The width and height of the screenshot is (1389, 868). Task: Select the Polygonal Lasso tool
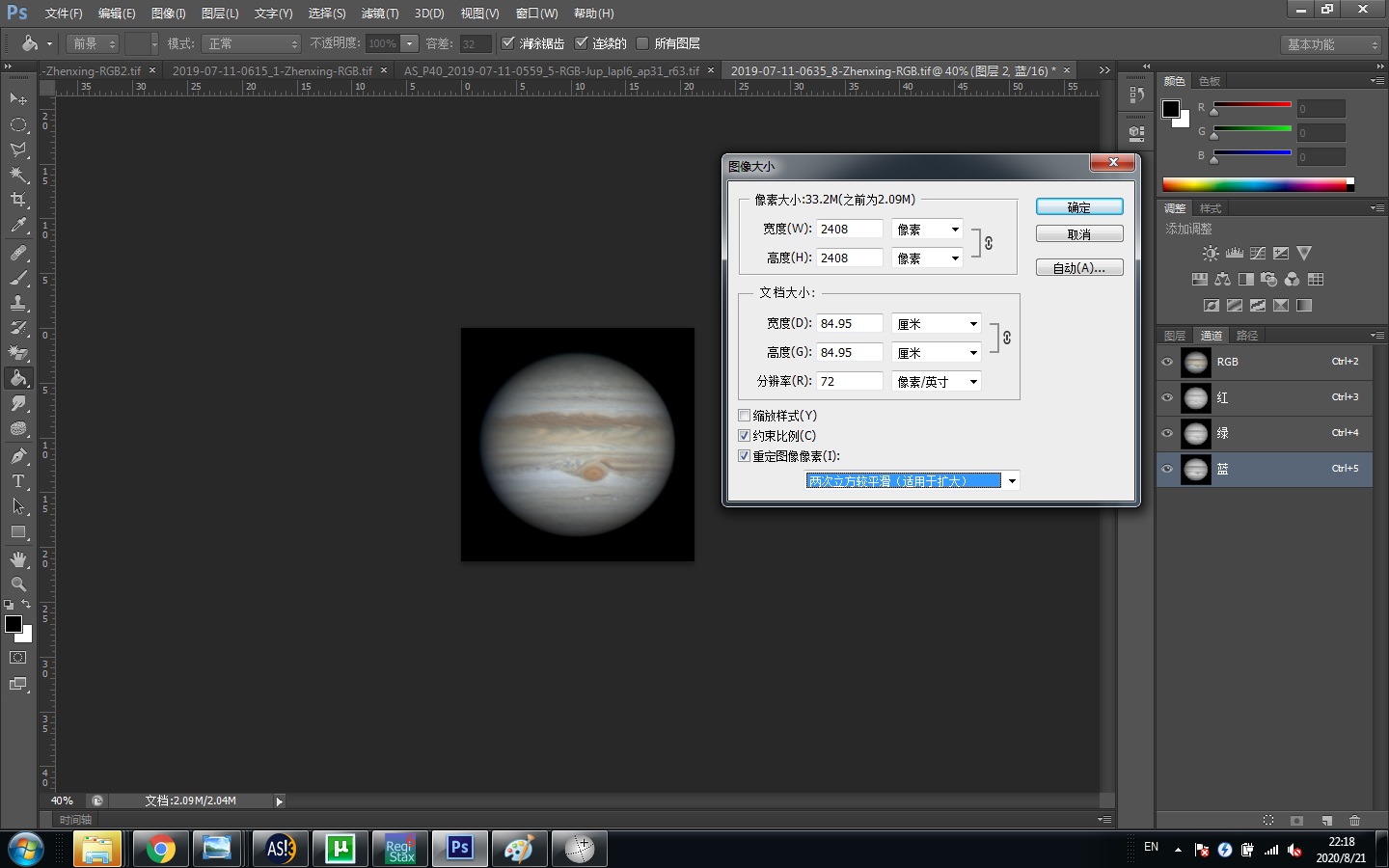(x=18, y=149)
